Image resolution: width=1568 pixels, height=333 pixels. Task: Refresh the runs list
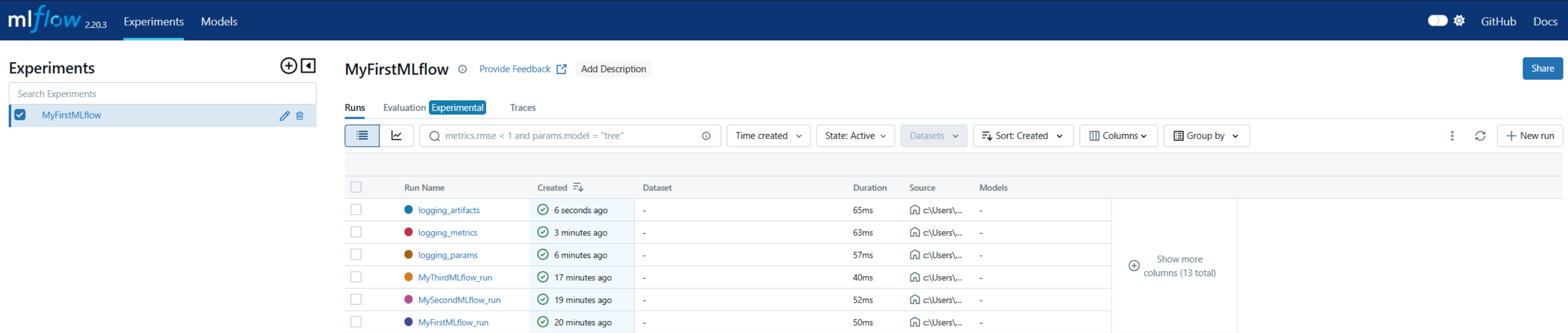[1480, 136]
